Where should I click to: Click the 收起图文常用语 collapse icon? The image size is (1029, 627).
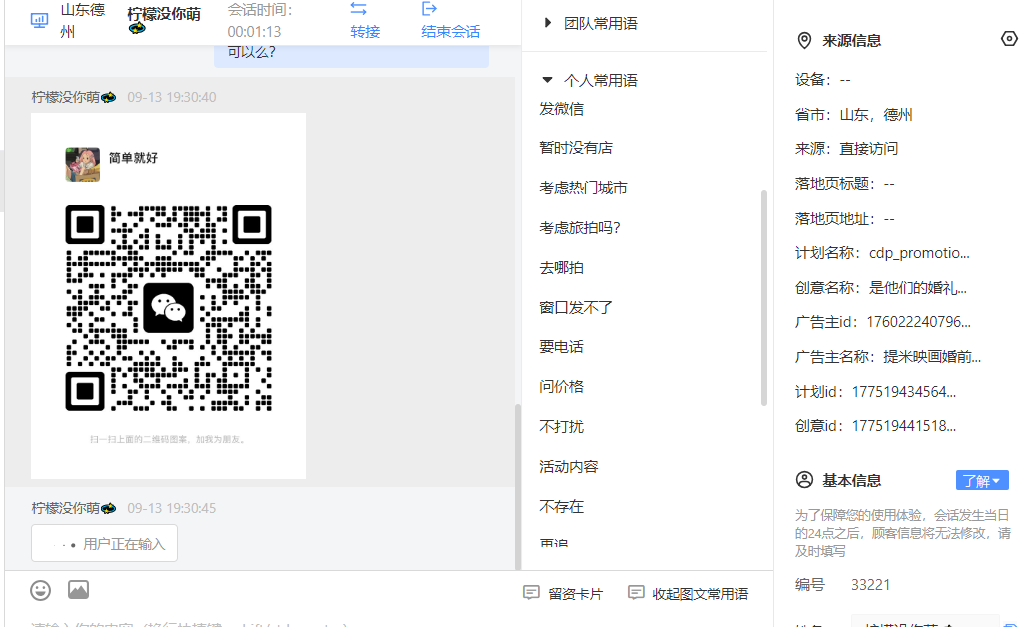[x=636, y=593]
